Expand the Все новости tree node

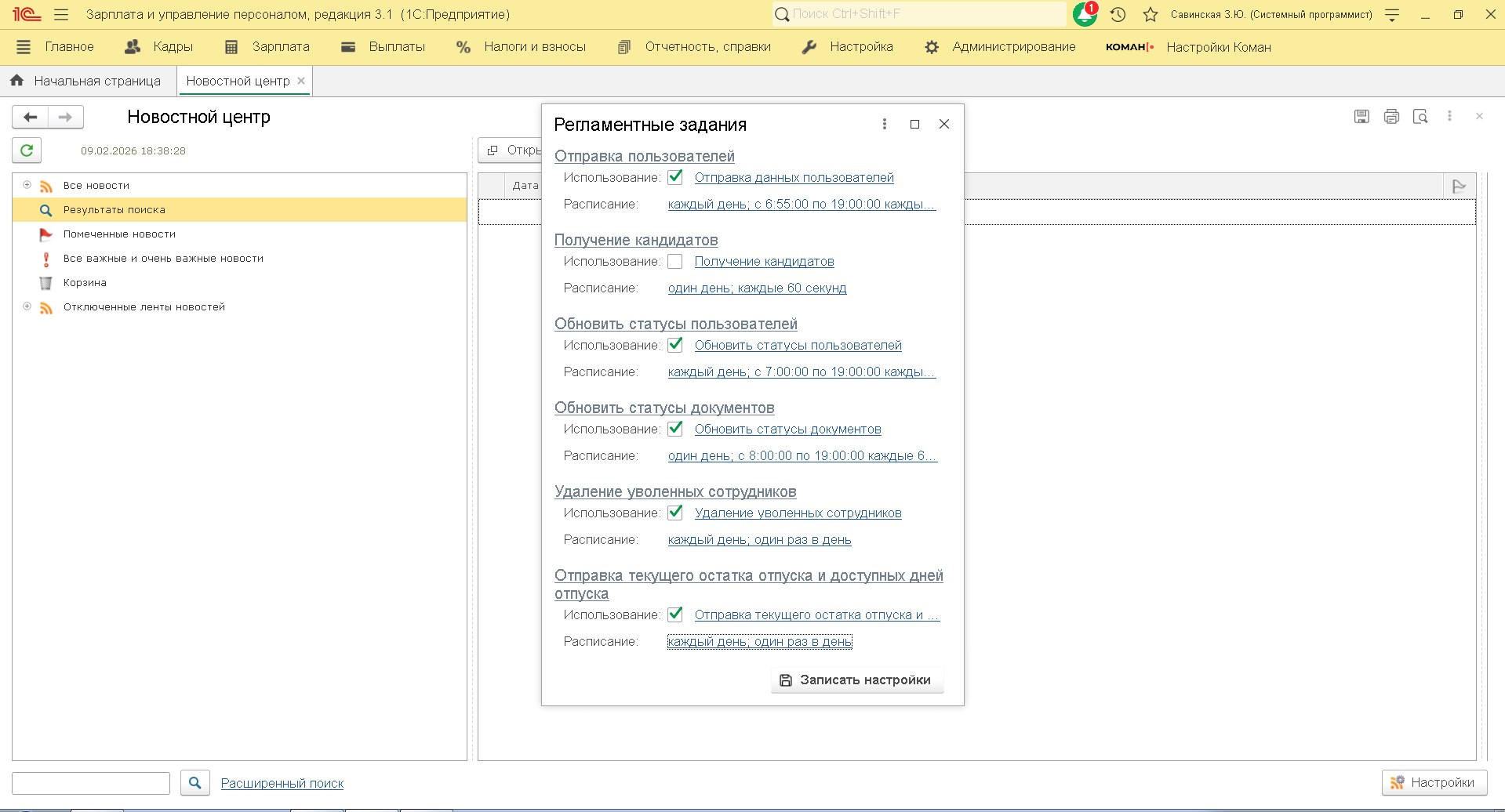[27, 186]
